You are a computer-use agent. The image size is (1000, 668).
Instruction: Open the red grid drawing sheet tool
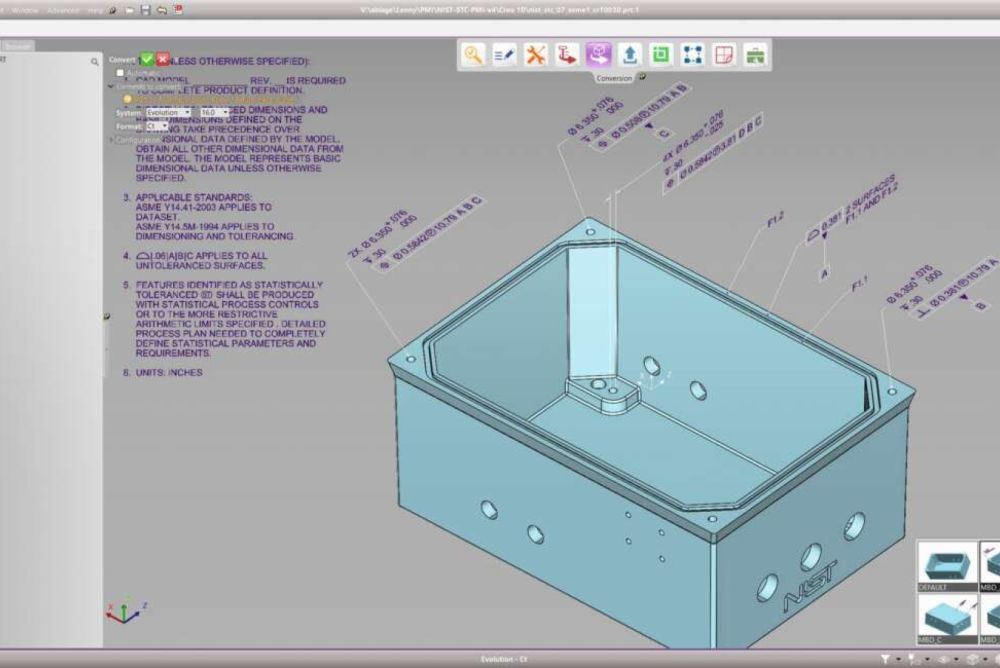pos(724,55)
